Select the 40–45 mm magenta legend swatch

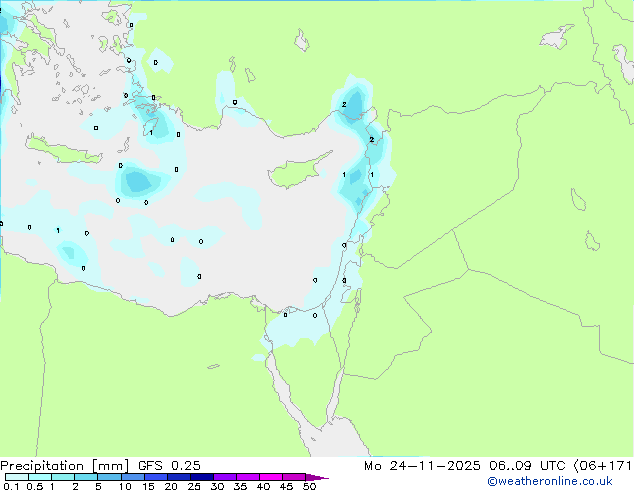(271, 477)
